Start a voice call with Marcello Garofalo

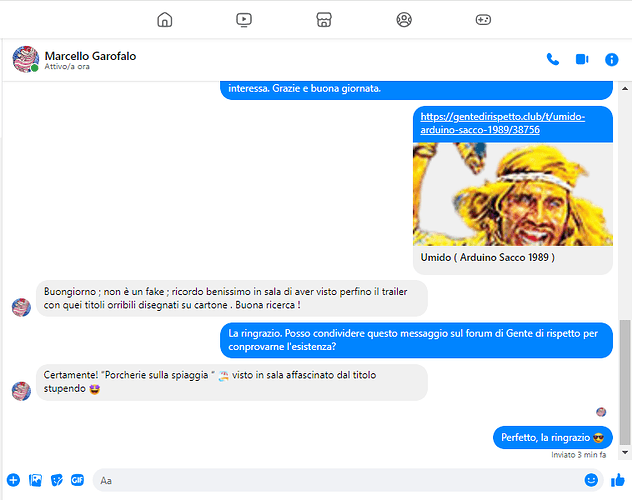click(x=553, y=60)
